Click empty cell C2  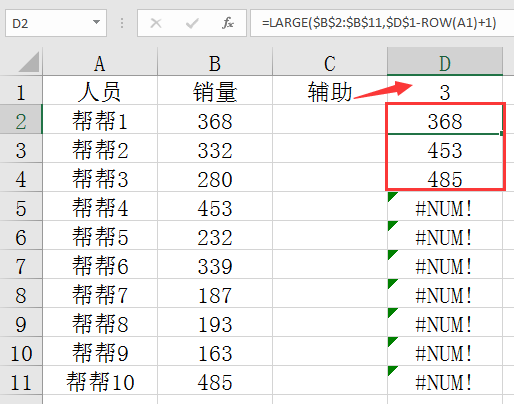coord(330,119)
